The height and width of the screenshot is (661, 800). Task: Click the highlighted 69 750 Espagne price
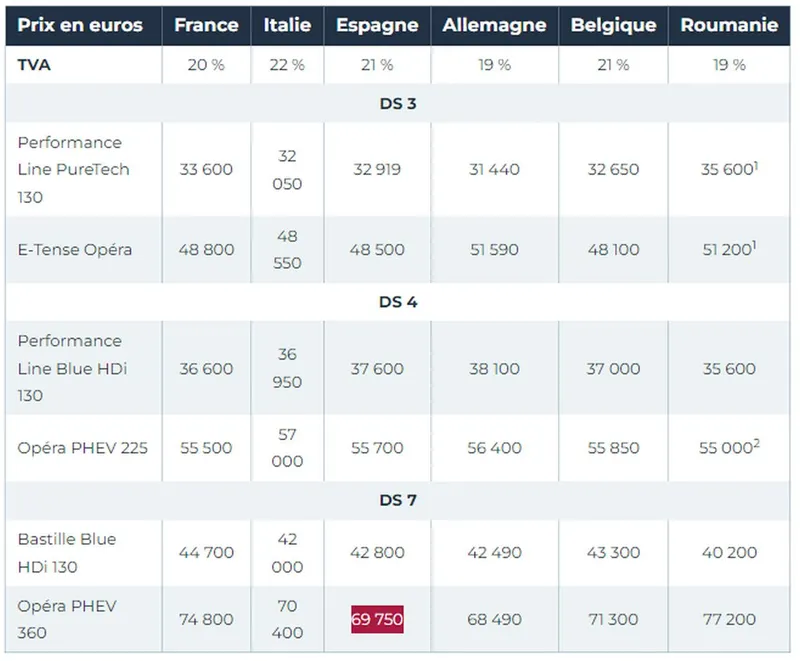[x=377, y=619]
